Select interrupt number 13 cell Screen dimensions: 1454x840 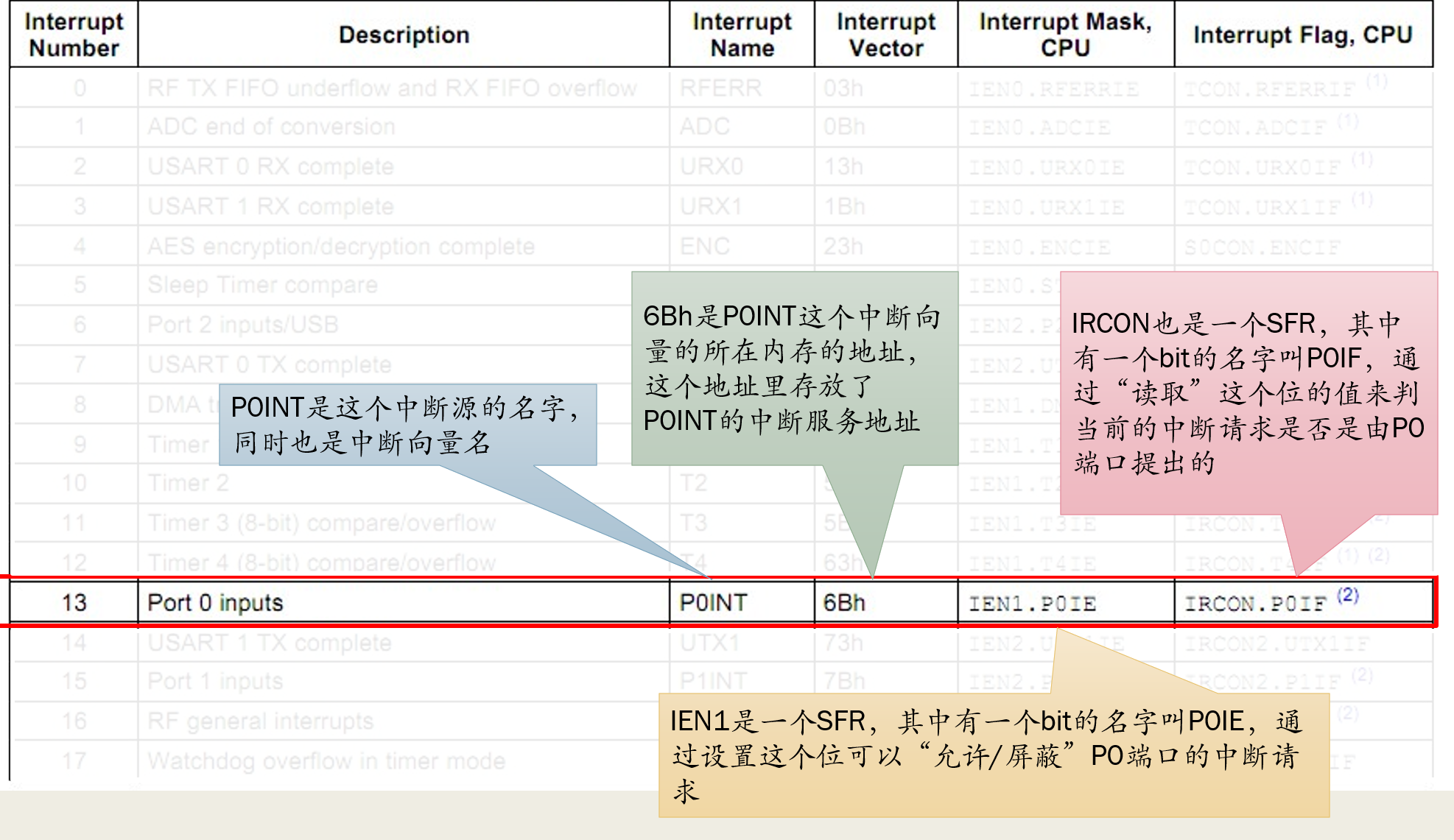[x=74, y=602]
